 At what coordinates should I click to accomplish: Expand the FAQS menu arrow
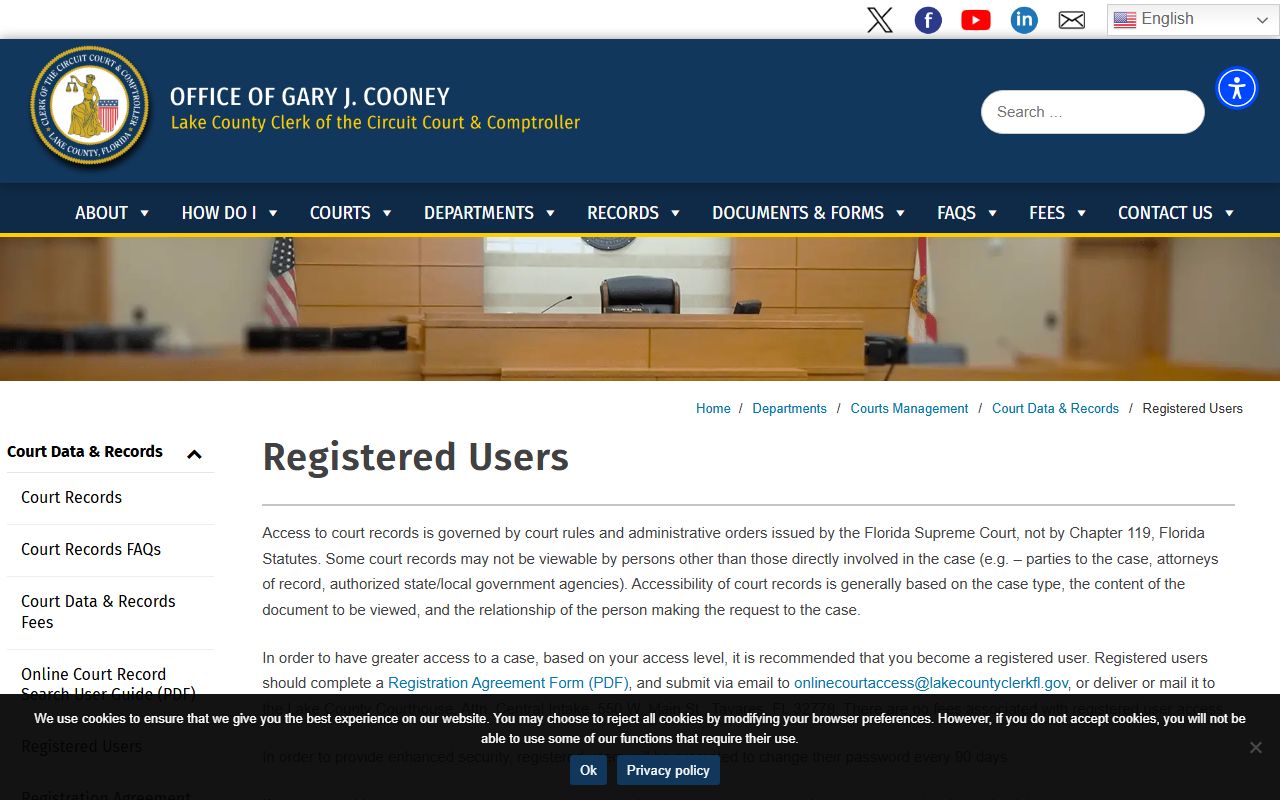coord(993,213)
